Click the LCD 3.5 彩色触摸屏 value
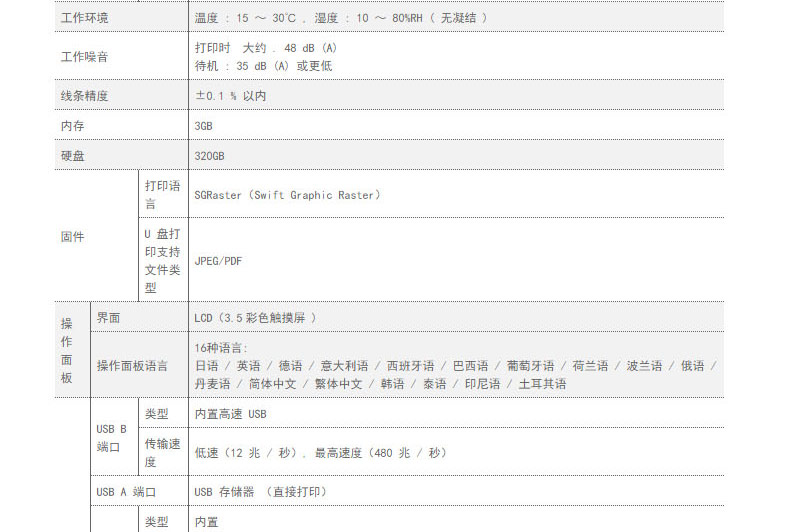The image size is (790, 532). point(256,318)
